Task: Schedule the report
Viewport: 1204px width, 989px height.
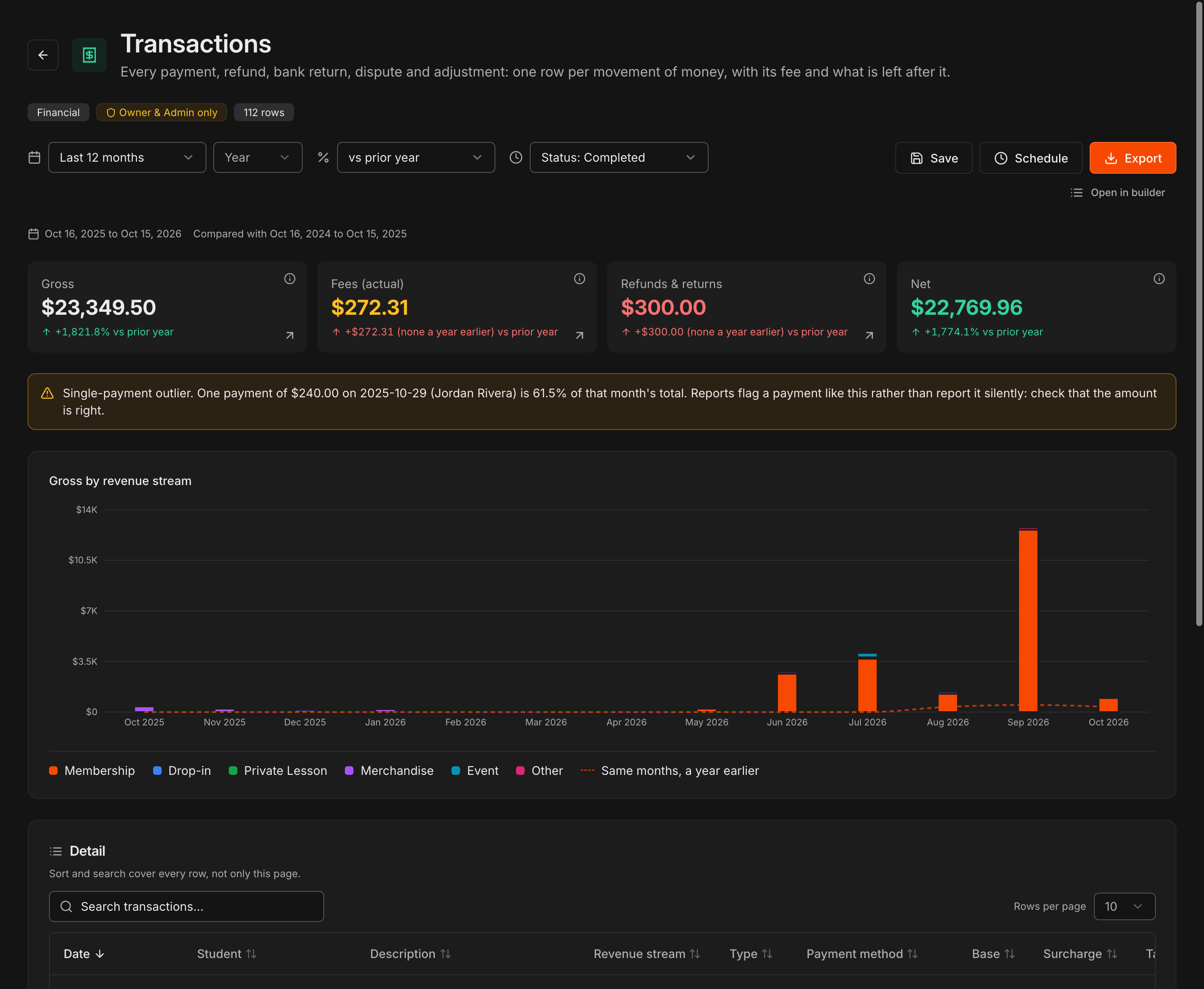Action: [x=1030, y=158]
